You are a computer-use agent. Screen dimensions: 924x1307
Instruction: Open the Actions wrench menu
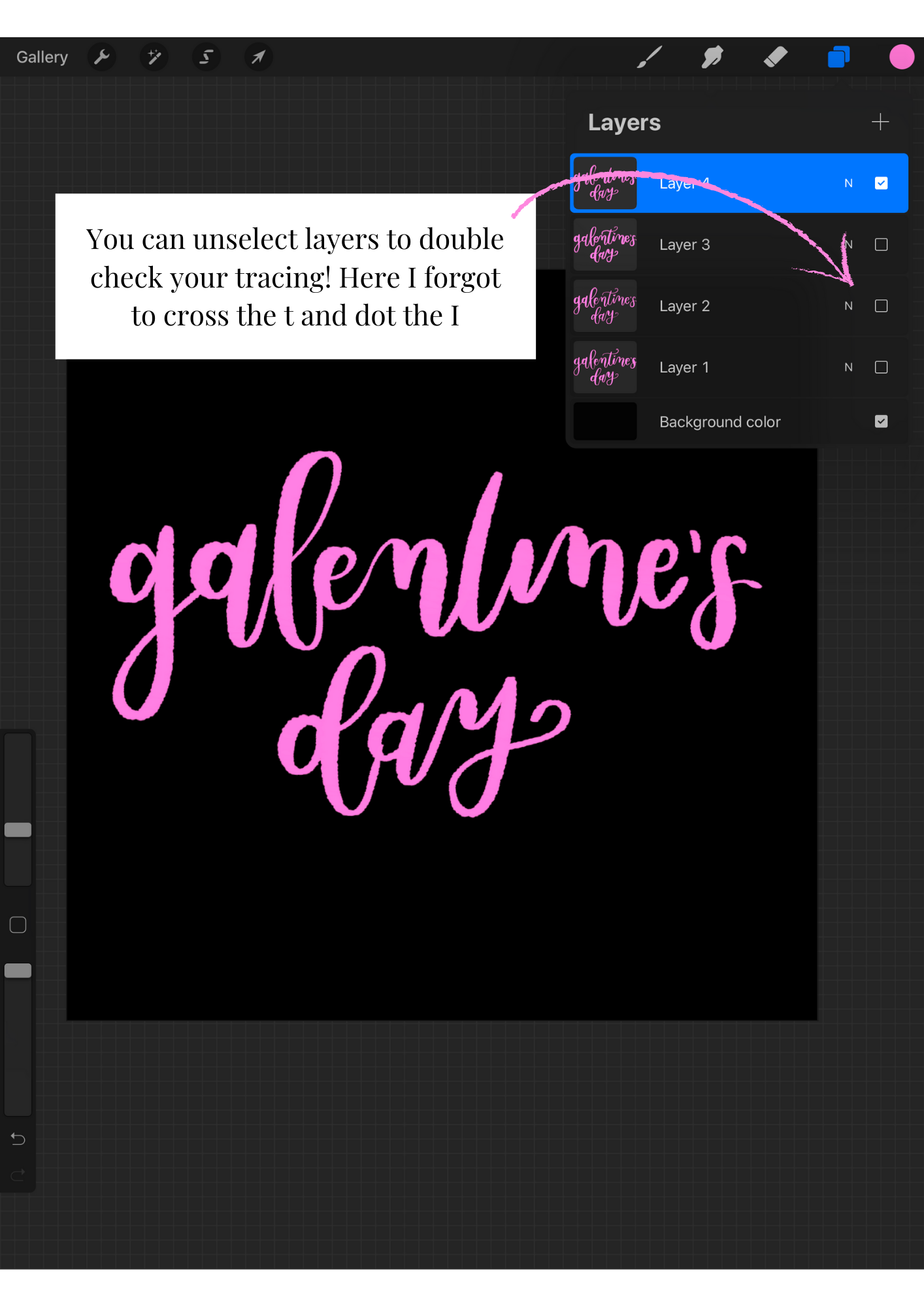pos(102,58)
